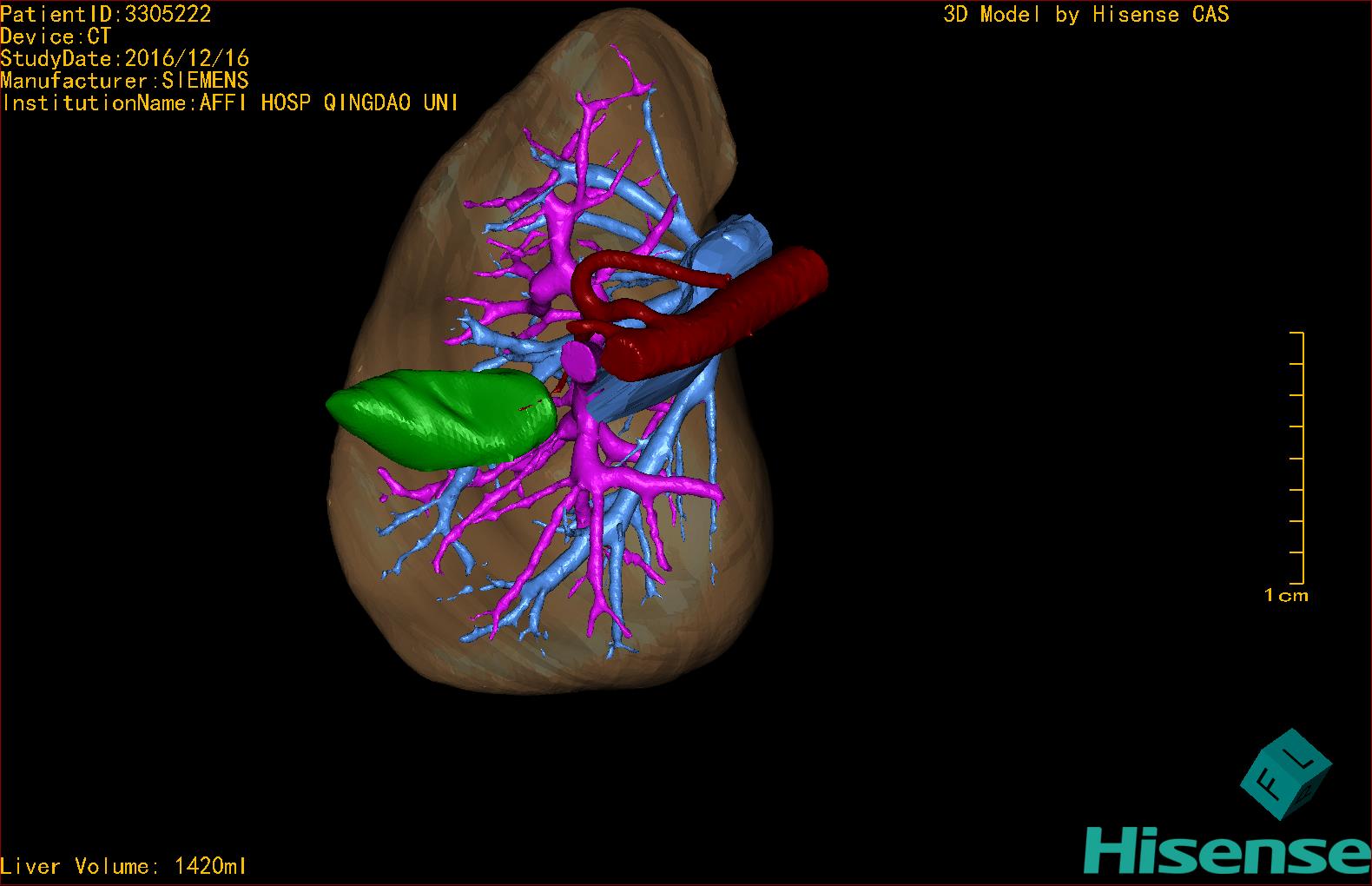1372x886 pixels.
Task: Click the orientation cube with F and L faces
Action: click(x=1285, y=775)
